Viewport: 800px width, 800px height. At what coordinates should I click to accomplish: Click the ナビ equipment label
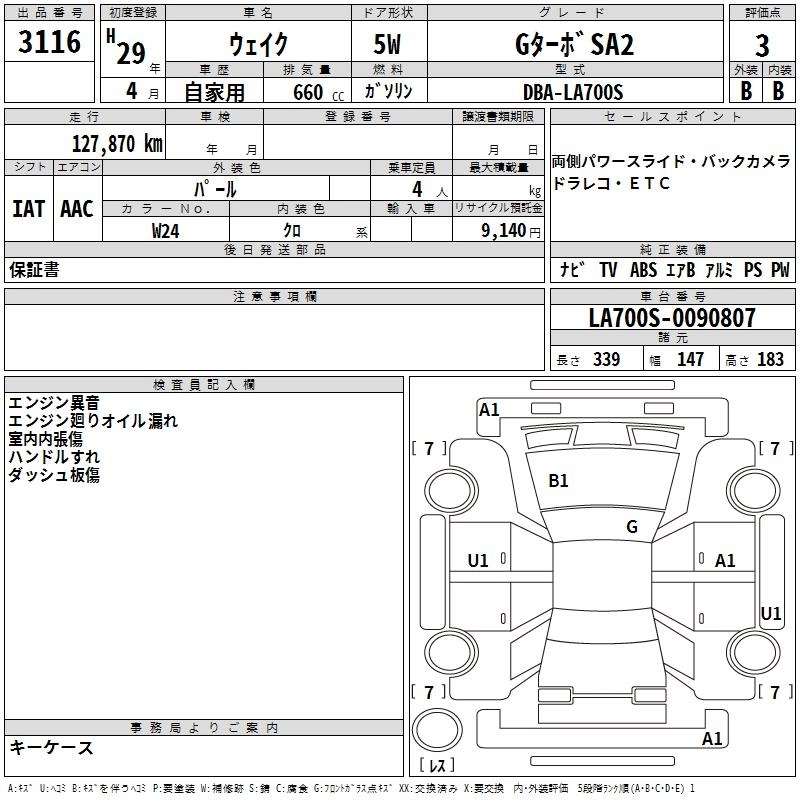click(x=573, y=270)
